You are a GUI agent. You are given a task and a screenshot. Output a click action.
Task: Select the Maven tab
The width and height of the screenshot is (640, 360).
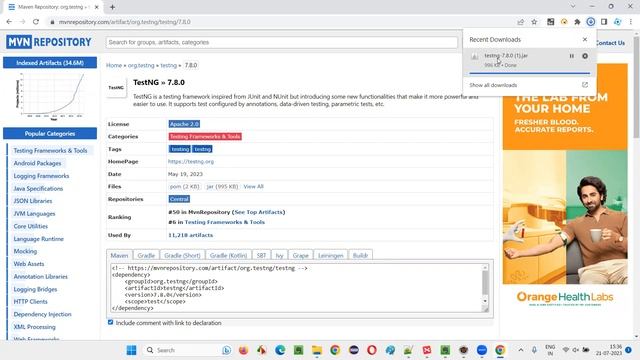(x=119, y=255)
